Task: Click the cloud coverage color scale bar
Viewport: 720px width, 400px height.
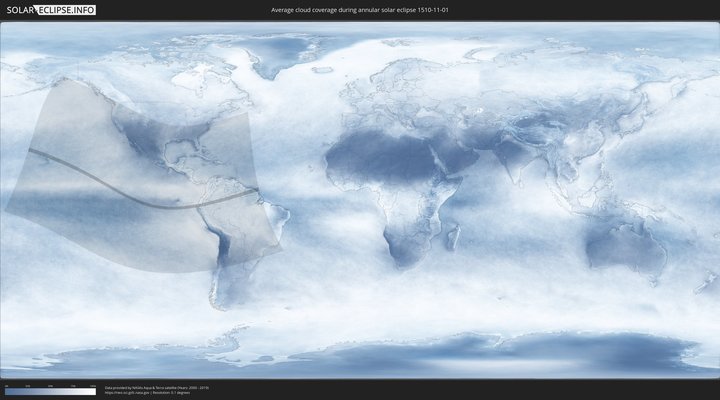Action: [51, 391]
